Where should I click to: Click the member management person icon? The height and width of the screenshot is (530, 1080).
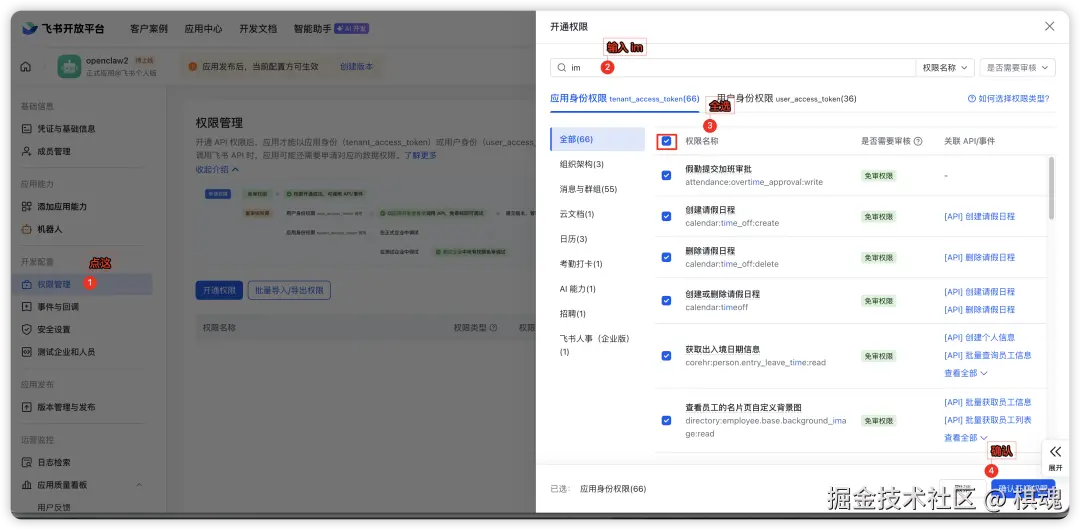27,151
